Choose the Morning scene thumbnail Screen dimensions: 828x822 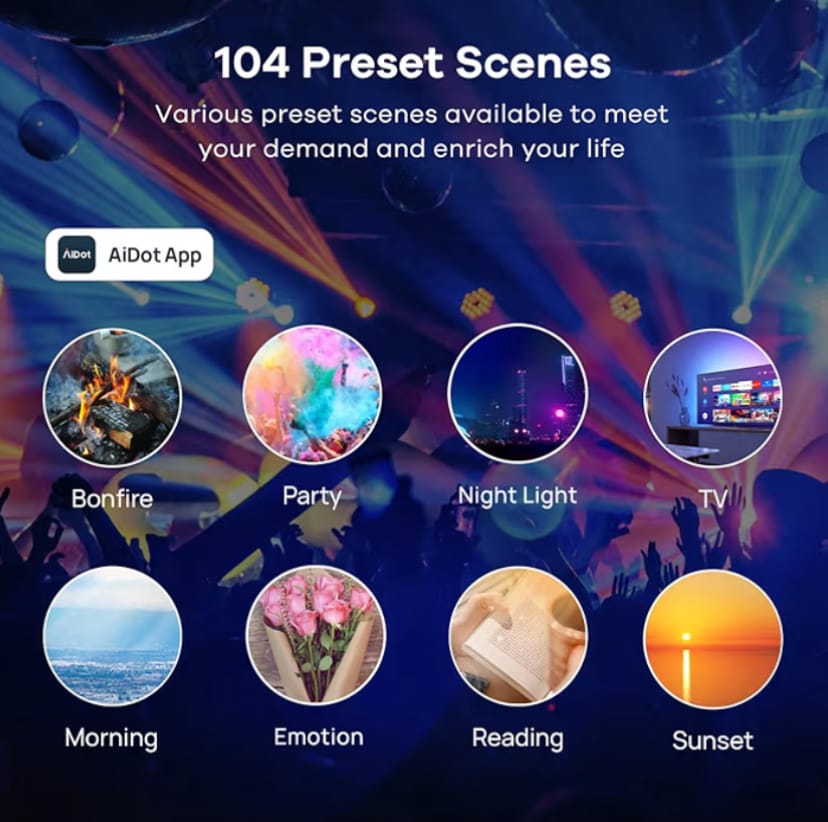point(112,636)
